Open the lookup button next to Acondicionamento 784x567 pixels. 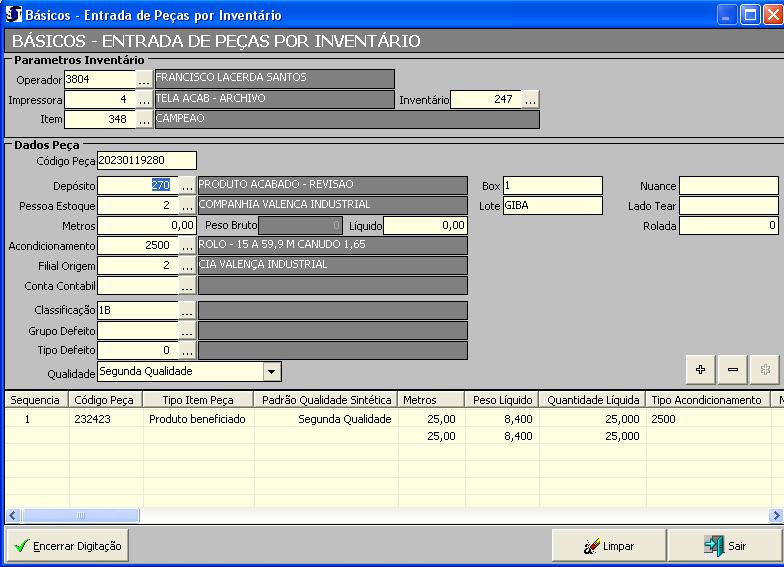coord(187,246)
